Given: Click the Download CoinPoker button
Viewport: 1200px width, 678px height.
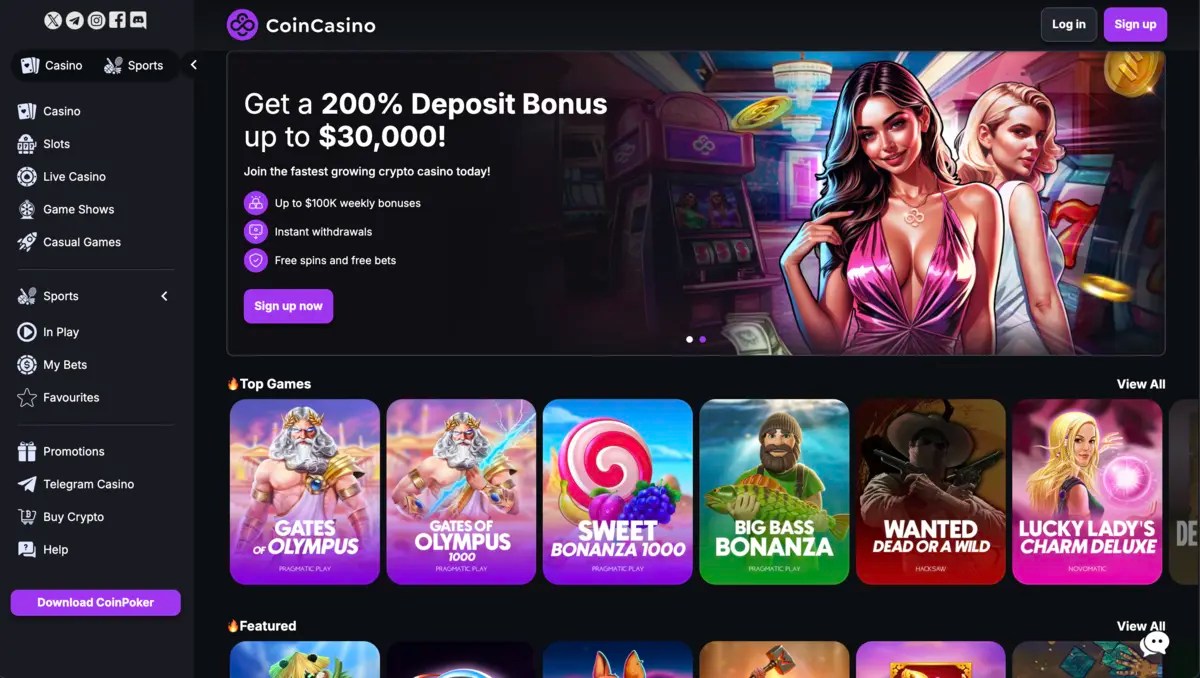Looking at the screenshot, I should pos(96,603).
